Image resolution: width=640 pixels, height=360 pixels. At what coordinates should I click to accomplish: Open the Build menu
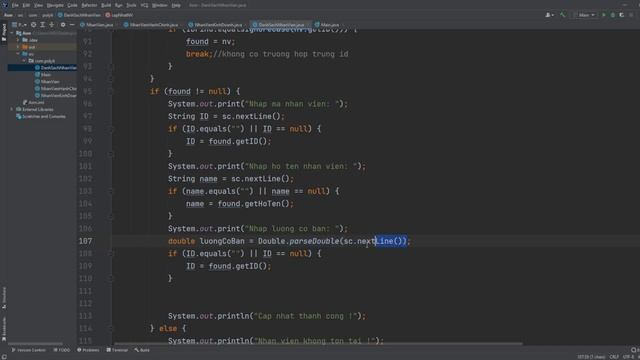coord(106,5)
